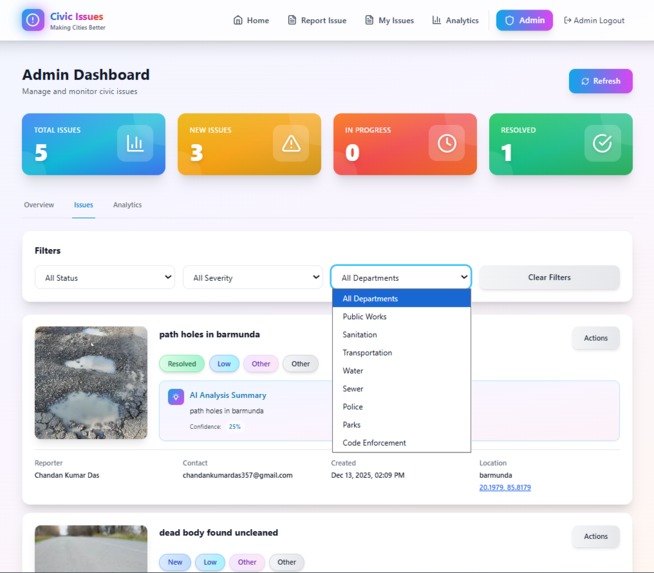
Task: Click the New Issues warning triangle icon
Action: pos(291,143)
